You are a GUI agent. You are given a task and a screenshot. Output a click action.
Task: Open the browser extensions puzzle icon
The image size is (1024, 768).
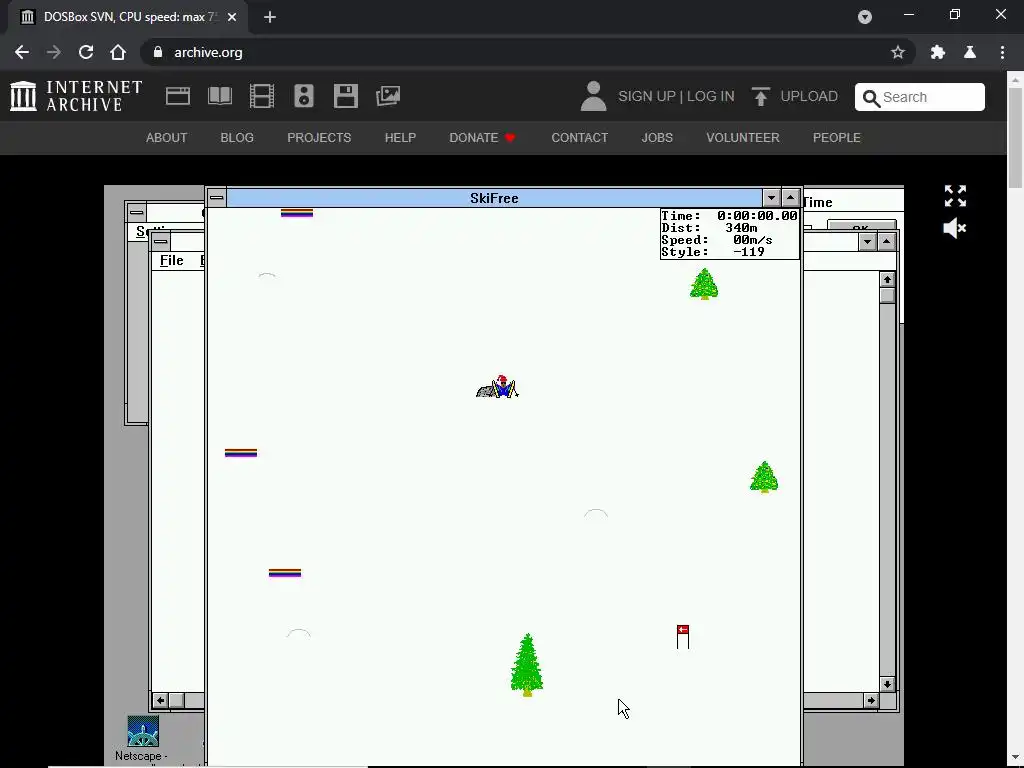[938, 52]
